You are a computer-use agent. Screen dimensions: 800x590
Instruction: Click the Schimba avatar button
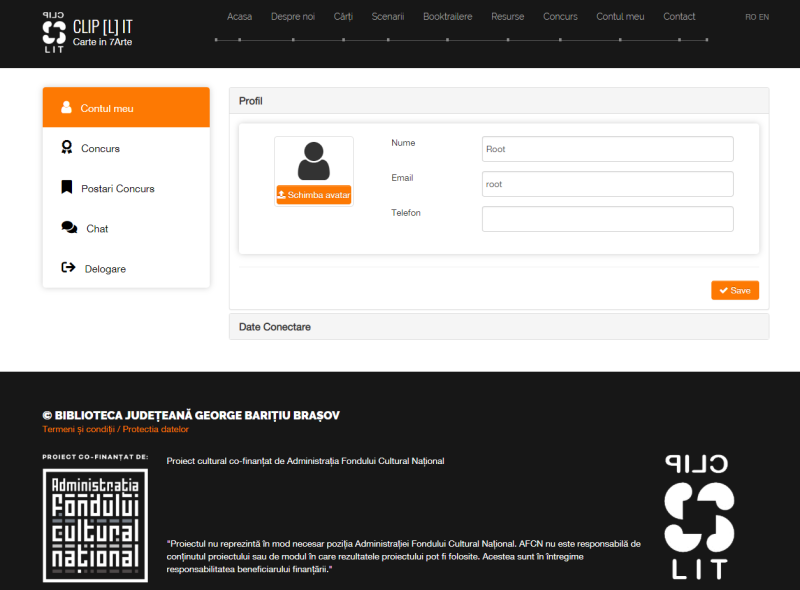click(313, 195)
